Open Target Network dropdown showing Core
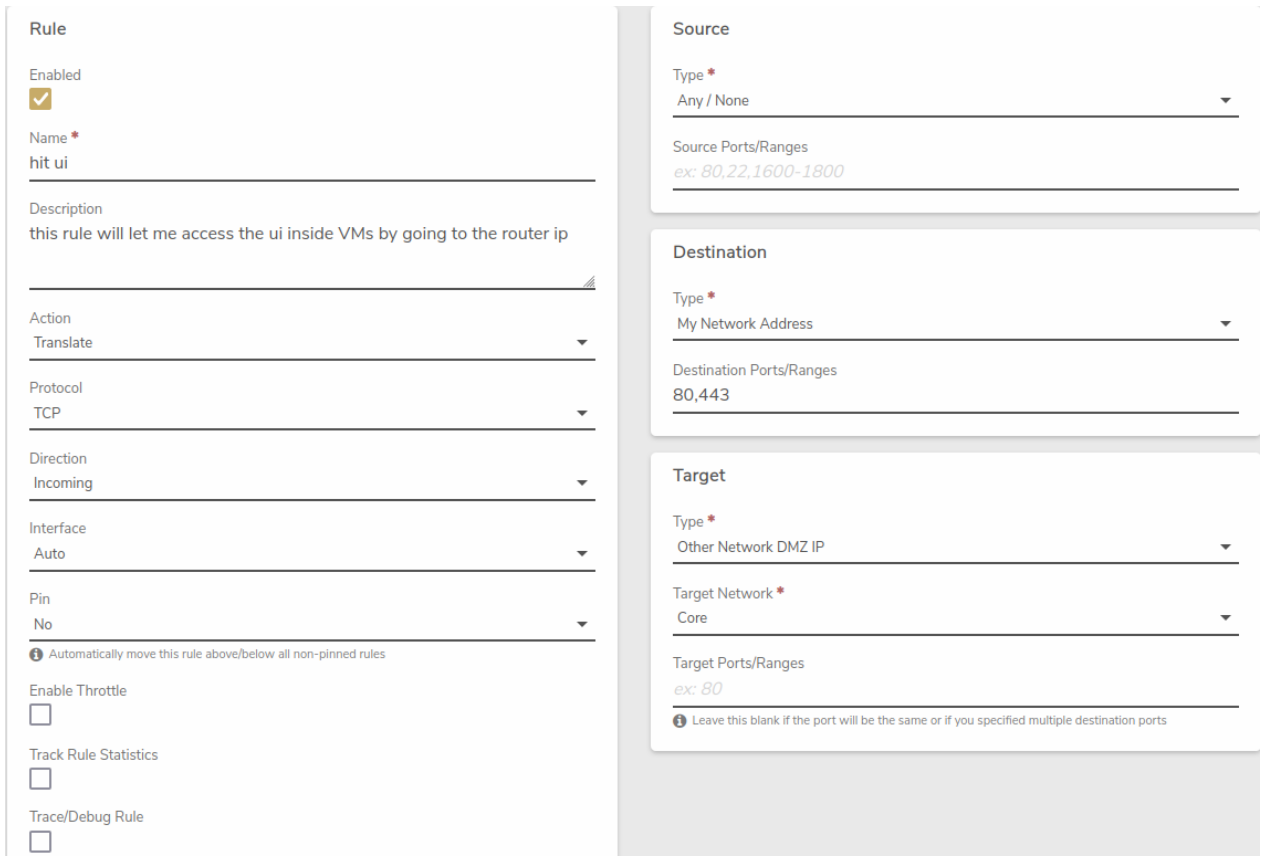Viewport: 1272px width, 861px height. point(958,618)
